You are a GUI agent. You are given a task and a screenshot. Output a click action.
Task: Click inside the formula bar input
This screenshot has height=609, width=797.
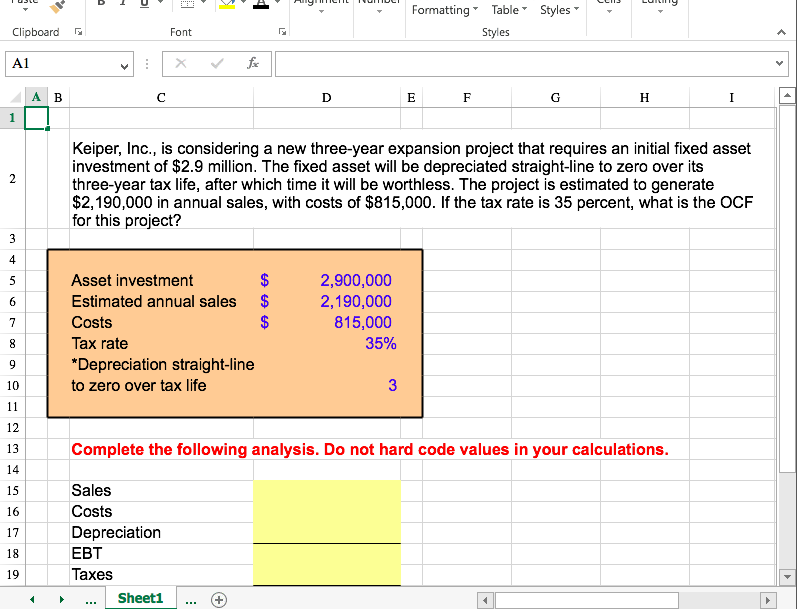tap(524, 64)
